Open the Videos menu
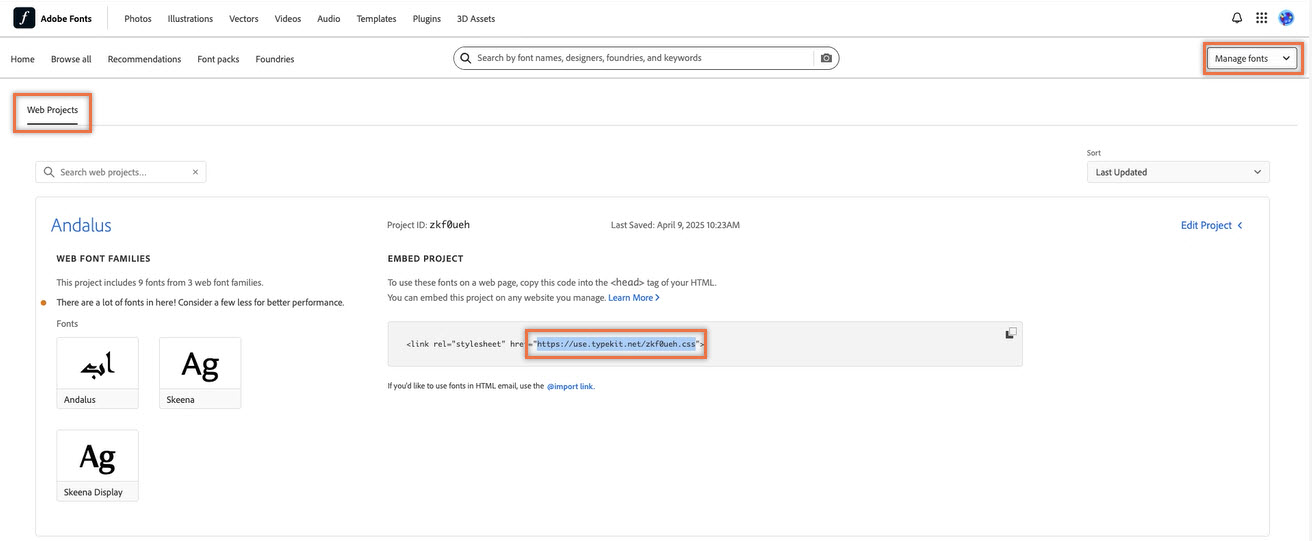The width and height of the screenshot is (1312, 541). (x=288, y=19)
